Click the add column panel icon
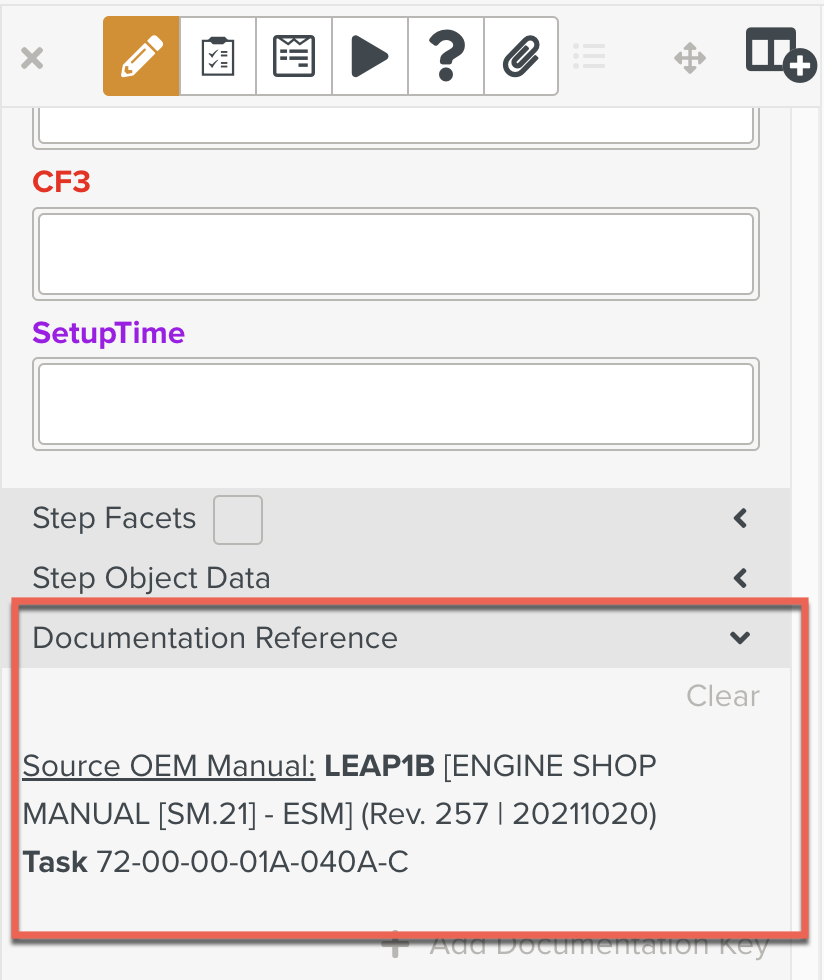The height and width of the screenshot is (980, 824). click(x=780, y=55)
